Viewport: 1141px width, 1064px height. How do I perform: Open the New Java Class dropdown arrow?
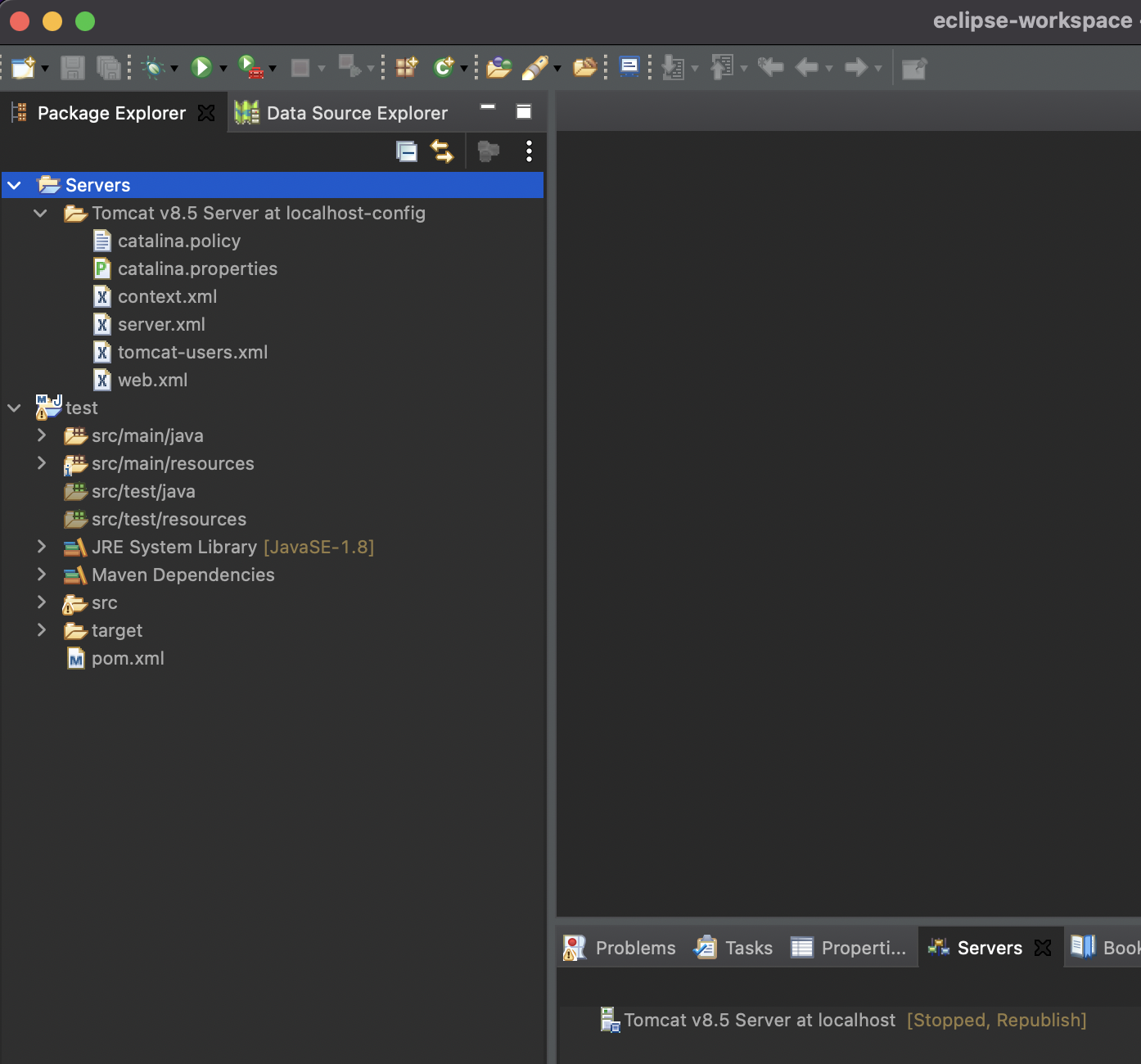point(464,69)
